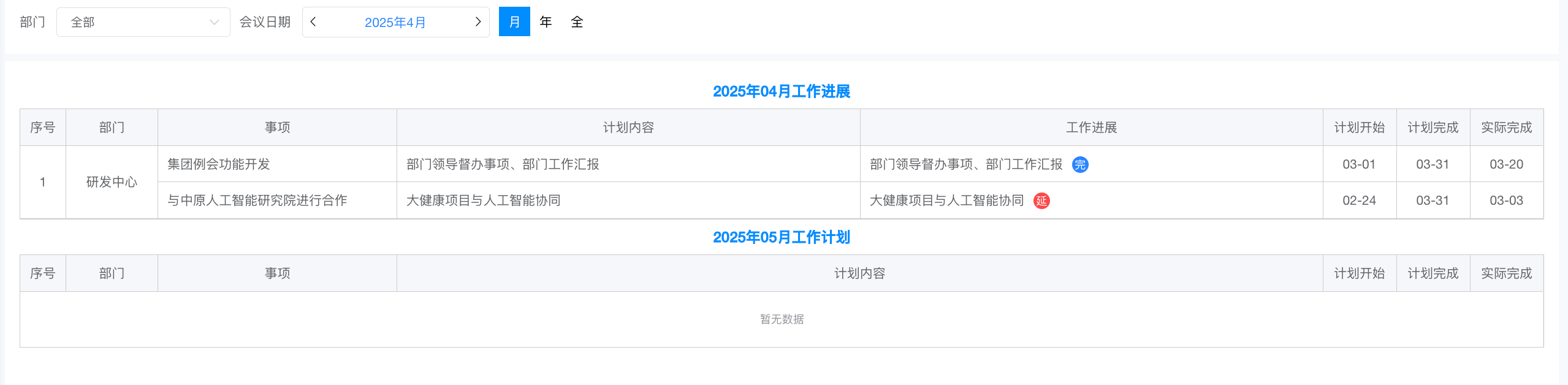Click the 工作进展 column header
The image size is (1568, 385).
(1091, 128)
